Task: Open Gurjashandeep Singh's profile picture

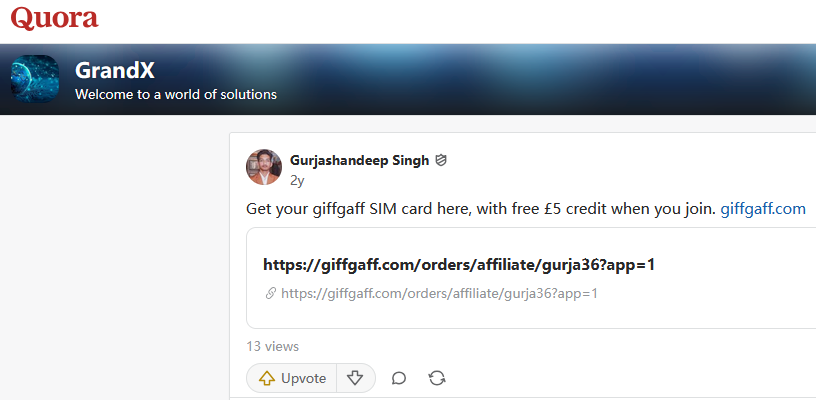Action: pos(264,167)
